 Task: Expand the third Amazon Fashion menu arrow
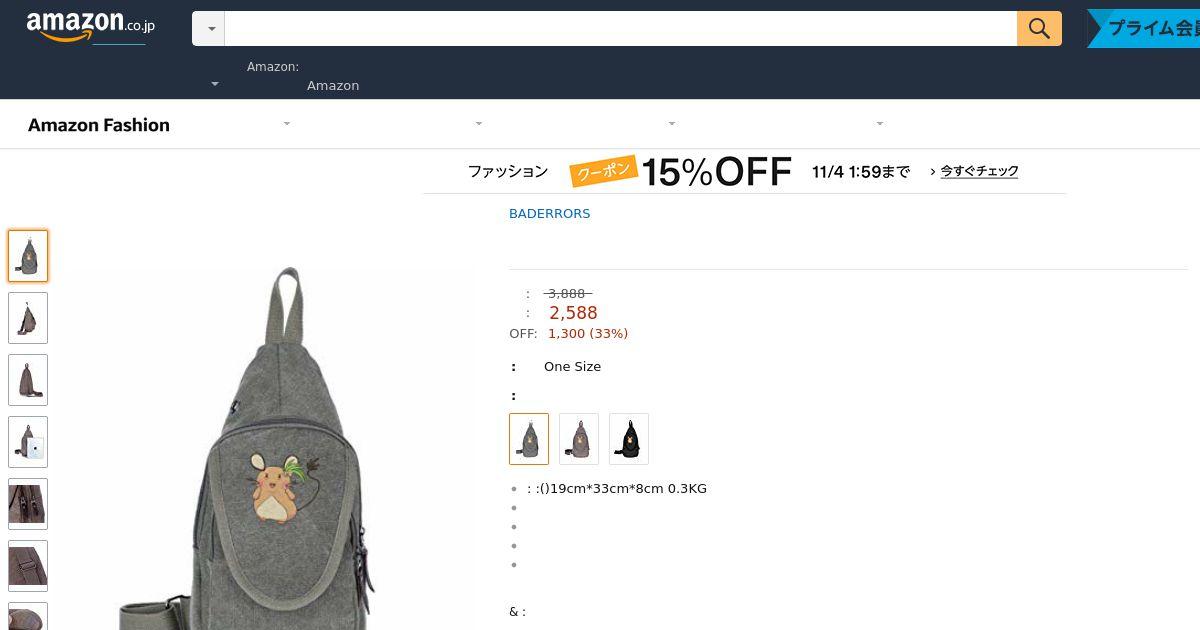tap(672, 124)
